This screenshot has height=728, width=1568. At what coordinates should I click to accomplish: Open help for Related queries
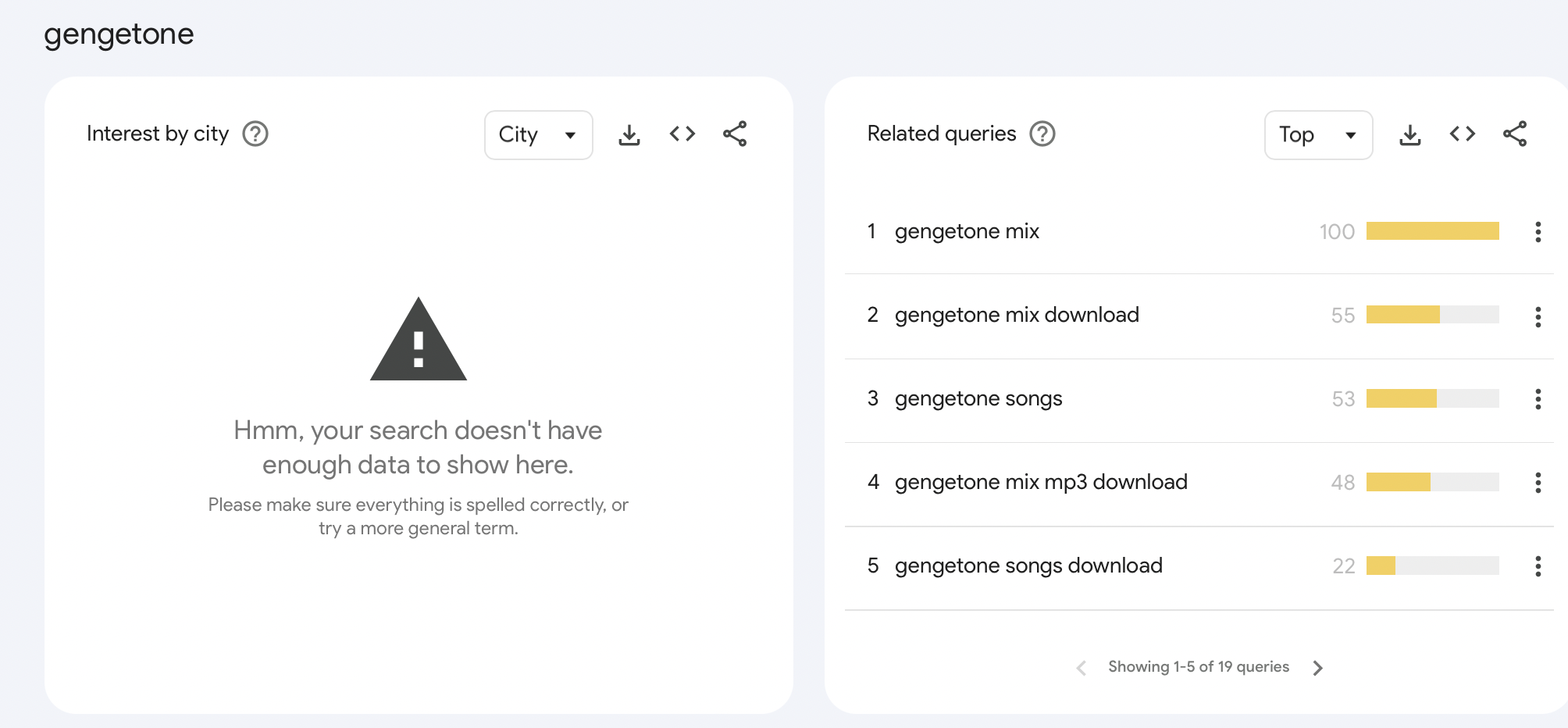1042,134
